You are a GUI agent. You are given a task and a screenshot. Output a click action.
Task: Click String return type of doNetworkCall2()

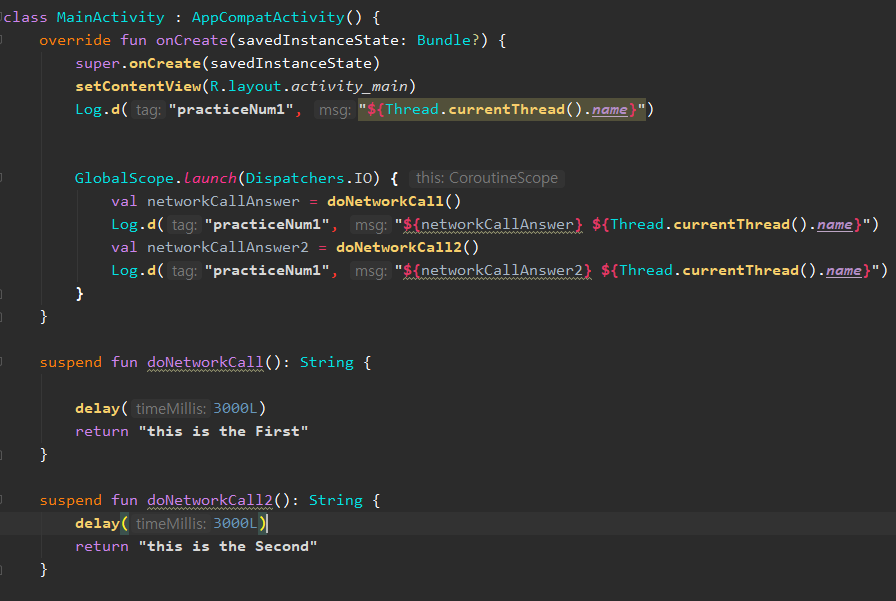tap(336, 500)
